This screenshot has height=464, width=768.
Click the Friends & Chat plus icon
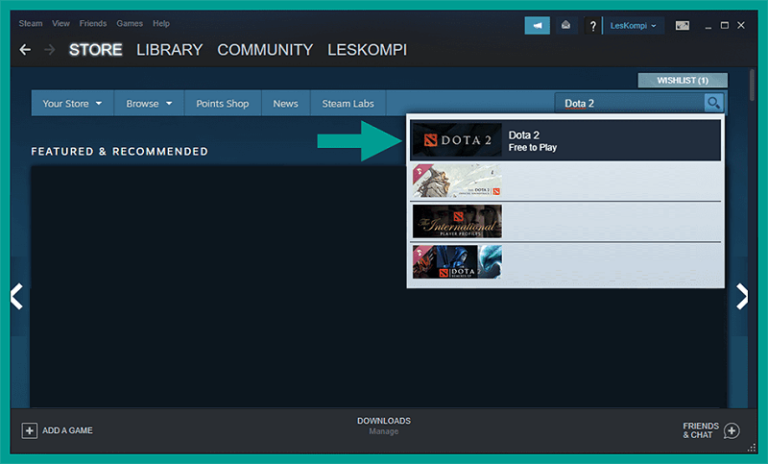[x=731, y=431]
